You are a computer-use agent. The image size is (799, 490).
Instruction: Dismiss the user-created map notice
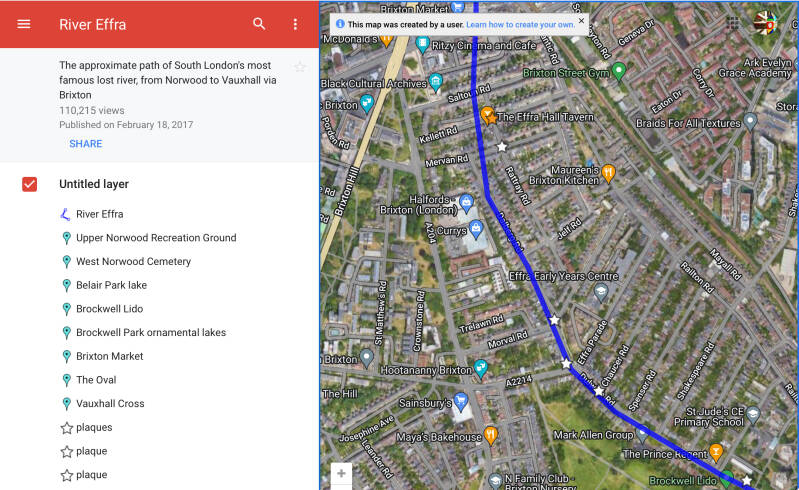click(x=581, y=21)
